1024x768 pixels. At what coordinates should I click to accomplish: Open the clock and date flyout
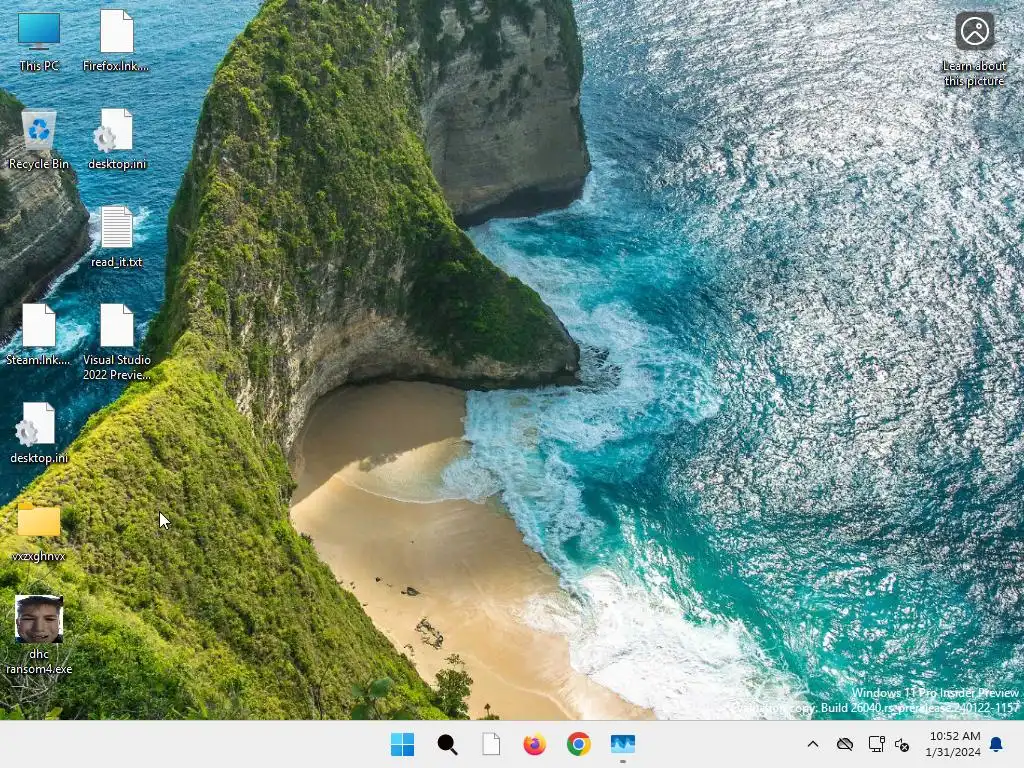953,744
